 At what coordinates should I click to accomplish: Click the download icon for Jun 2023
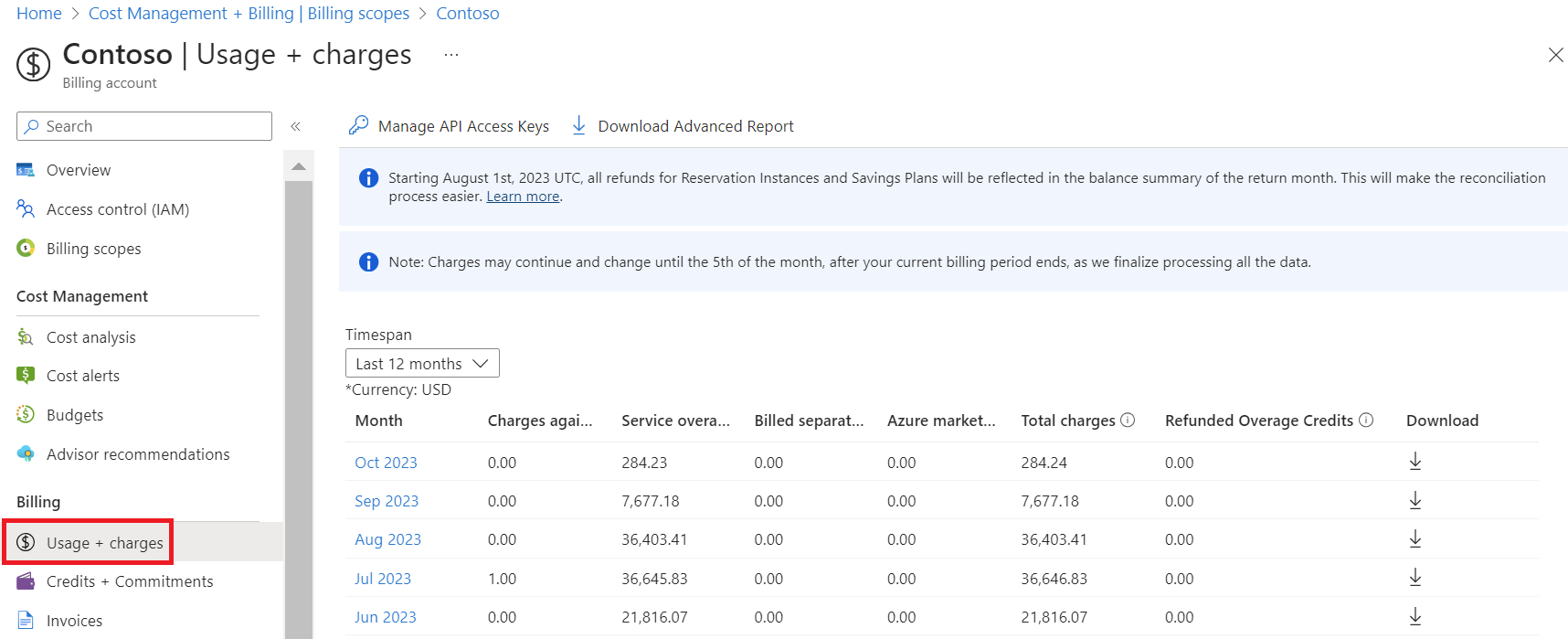tap(1414, 617)
